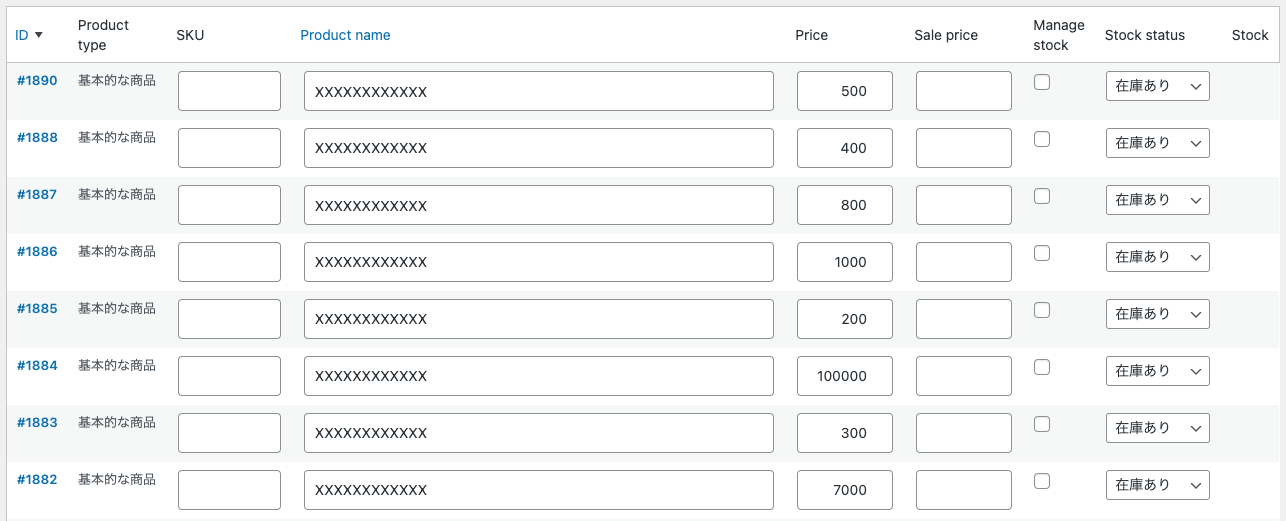
Task: Click Product name field for product #1885
Action: (x=538, y=319)
